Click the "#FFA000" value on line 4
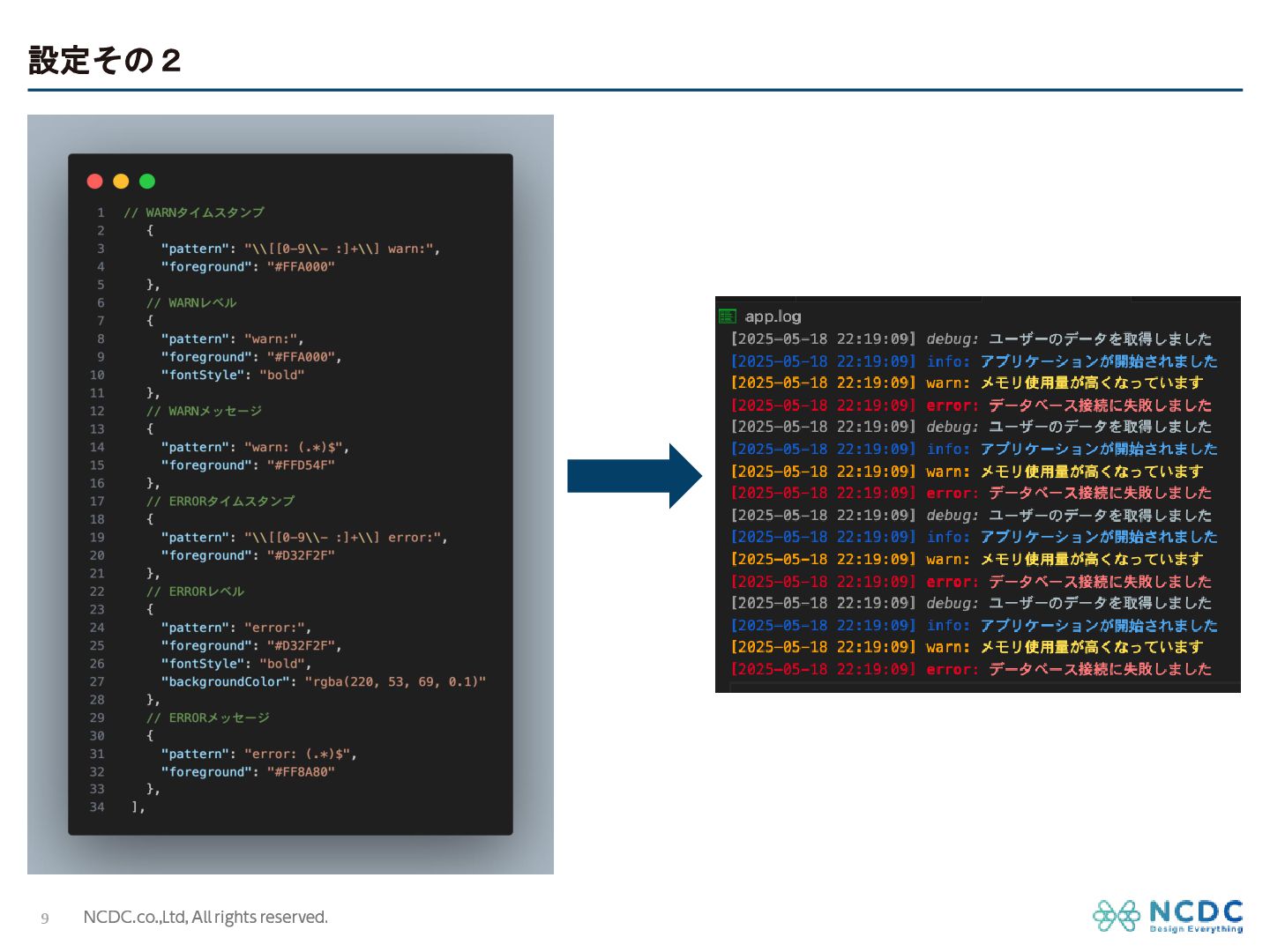Screen dimensions: 1270x952 click(301, 267)
